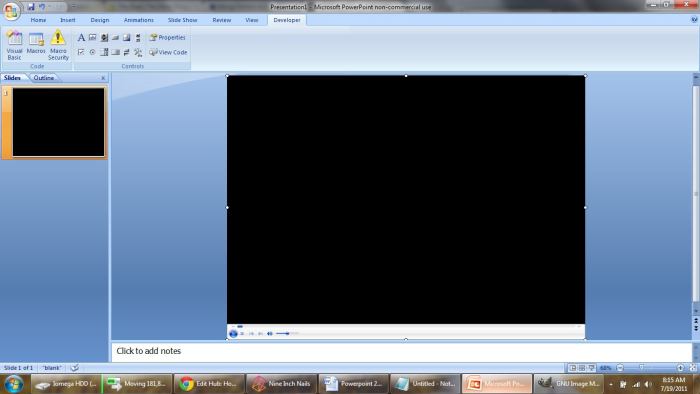Click the media player Next button

(261, 333)
